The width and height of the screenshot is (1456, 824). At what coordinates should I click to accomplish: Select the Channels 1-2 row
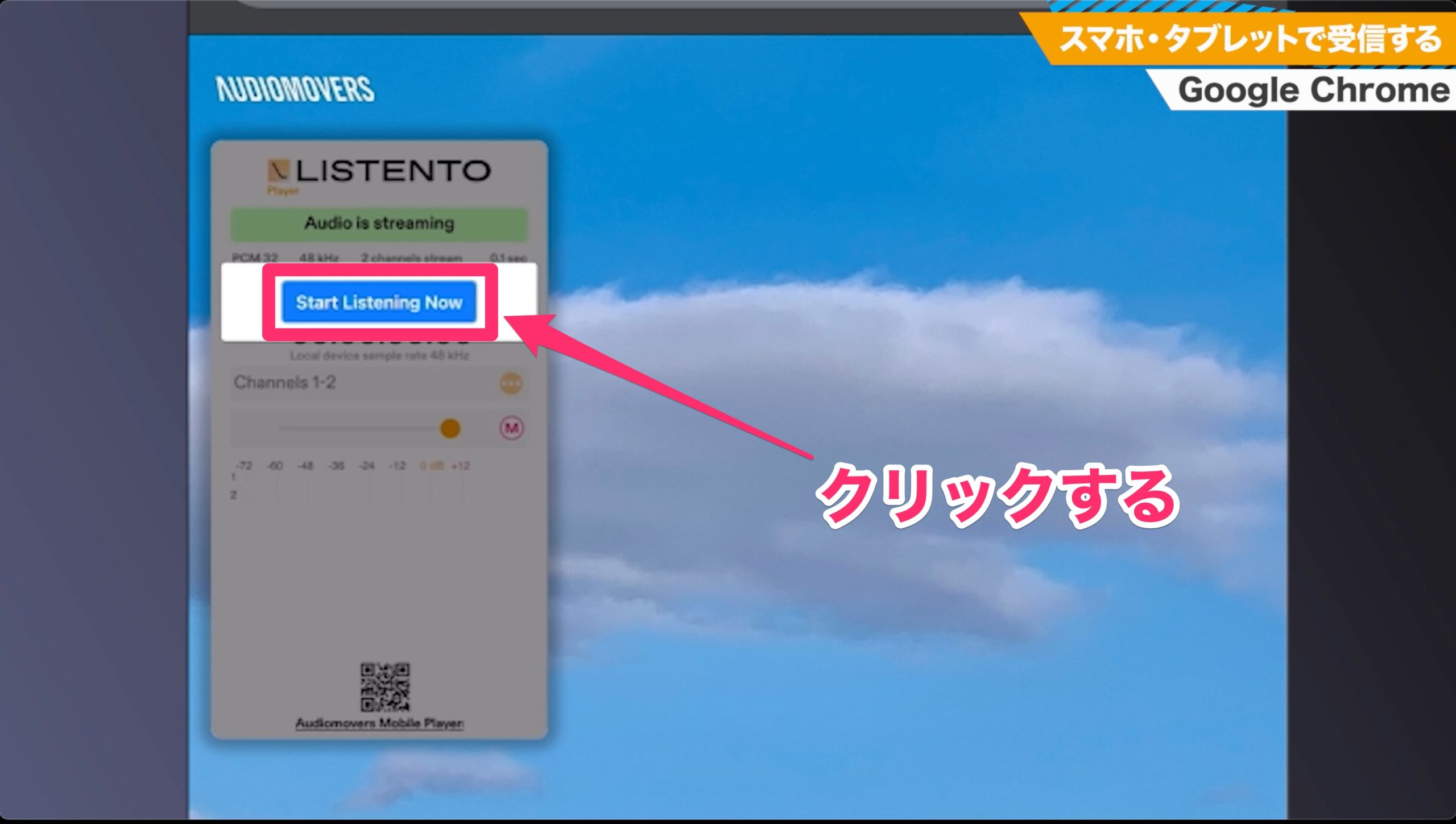(x=379, y=383)
